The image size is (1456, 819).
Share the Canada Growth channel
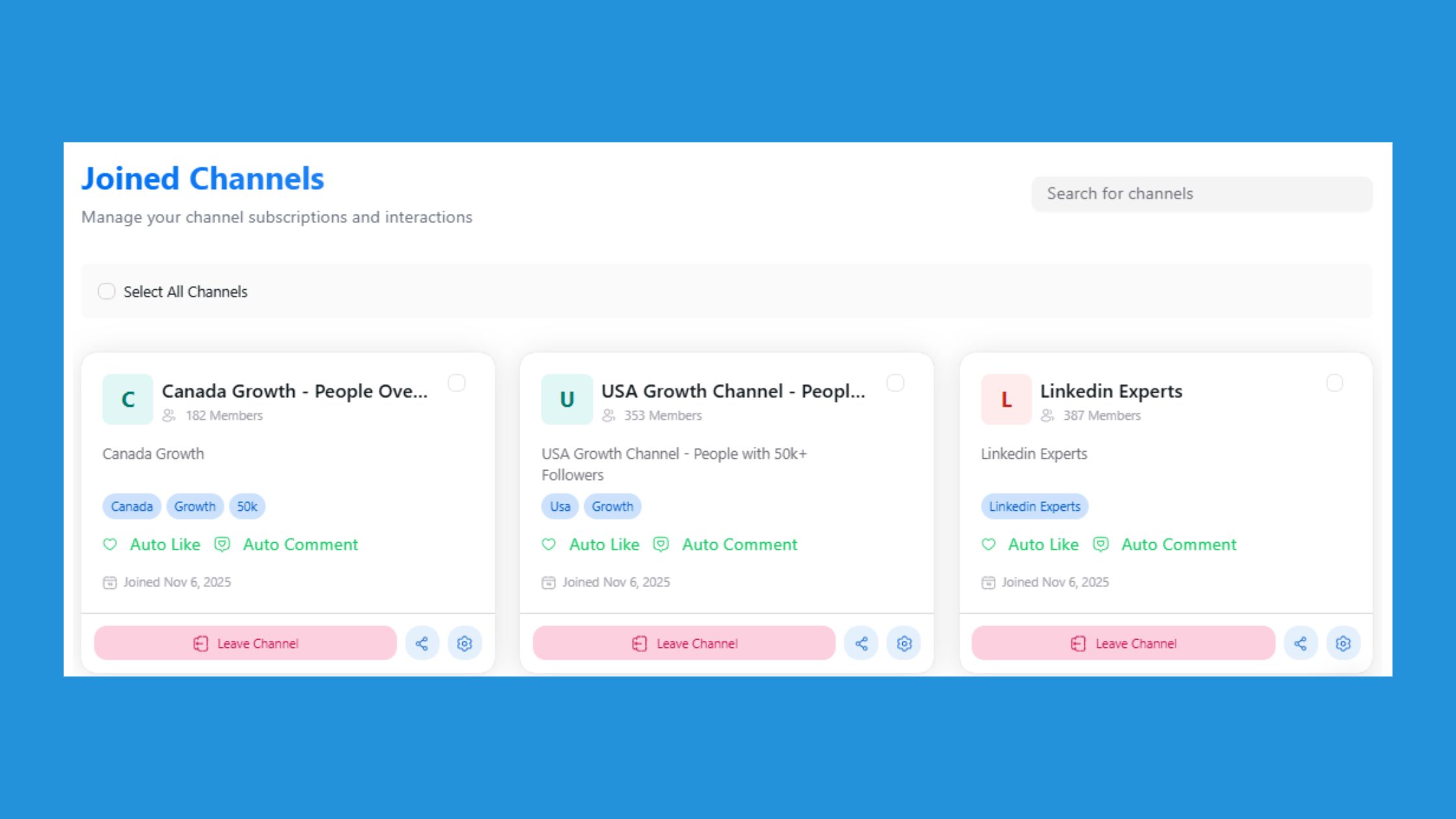tap(422, 643)
